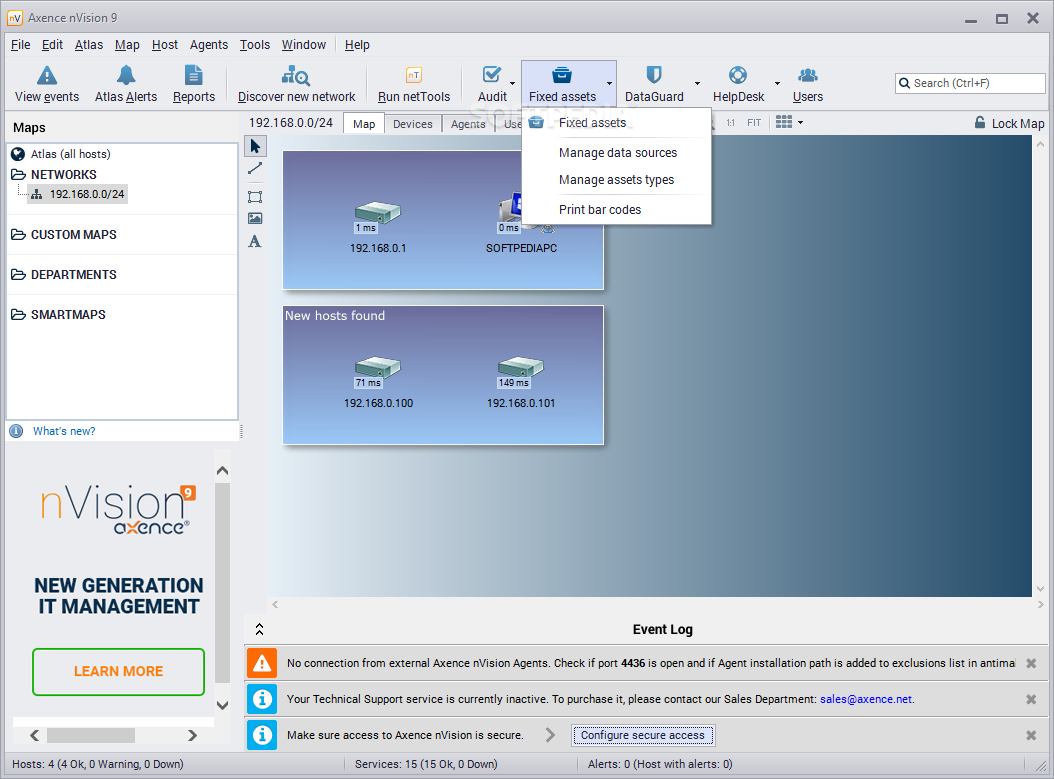Open the Agents menu
This screenshot has height=779, width=1054.
[x=208, y=45]
